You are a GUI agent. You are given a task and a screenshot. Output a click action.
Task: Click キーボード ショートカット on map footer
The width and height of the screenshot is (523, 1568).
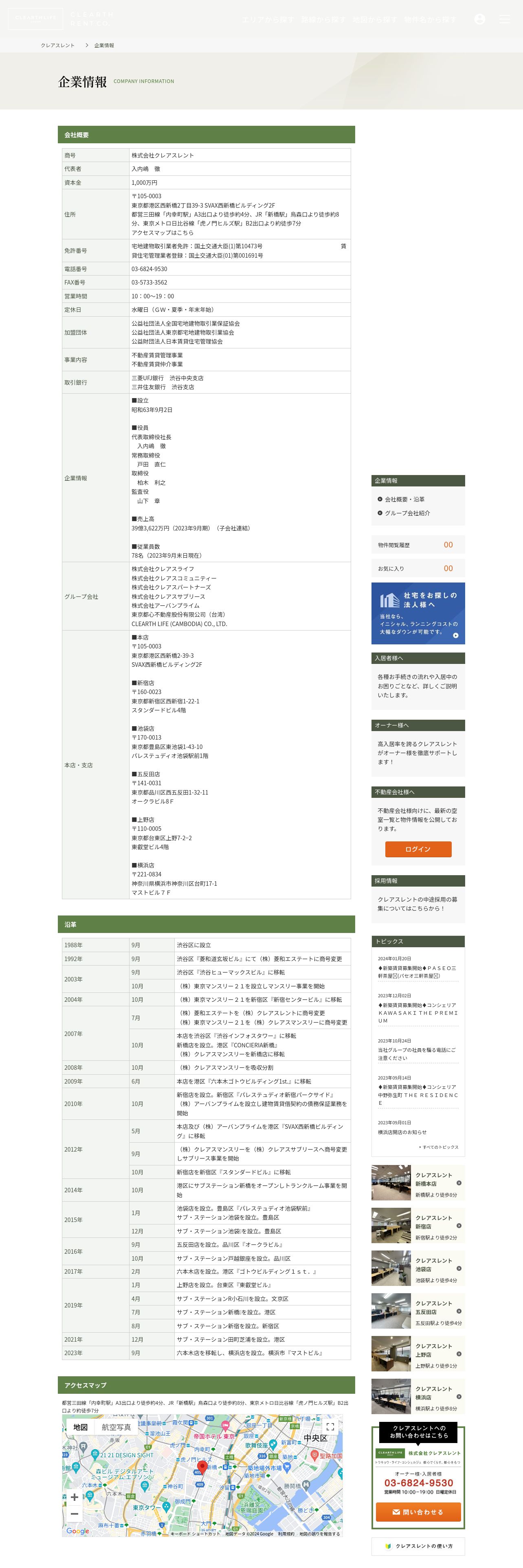coord(195,1533)
